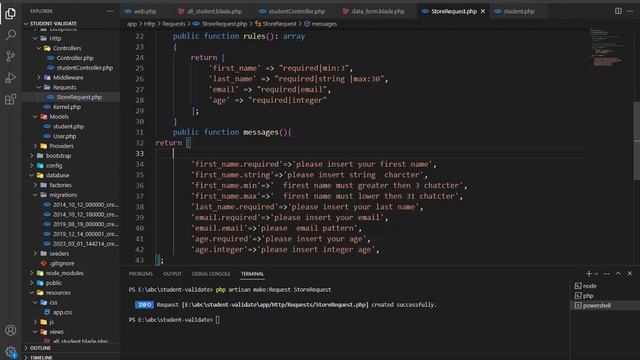Split the editor to the right
This screenshot has width=640, height=360.
[618, 11]
